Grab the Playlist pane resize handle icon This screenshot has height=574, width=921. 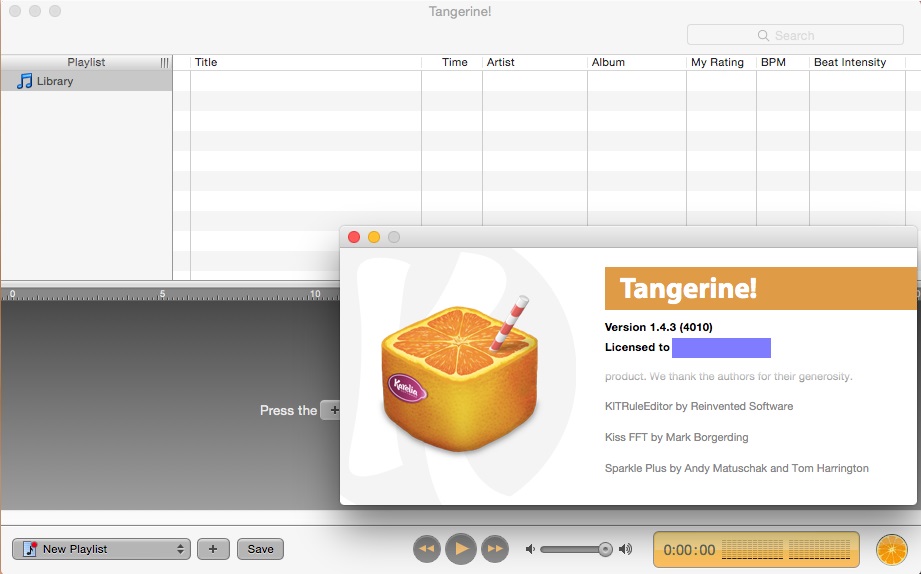click(x=164, y=63)
